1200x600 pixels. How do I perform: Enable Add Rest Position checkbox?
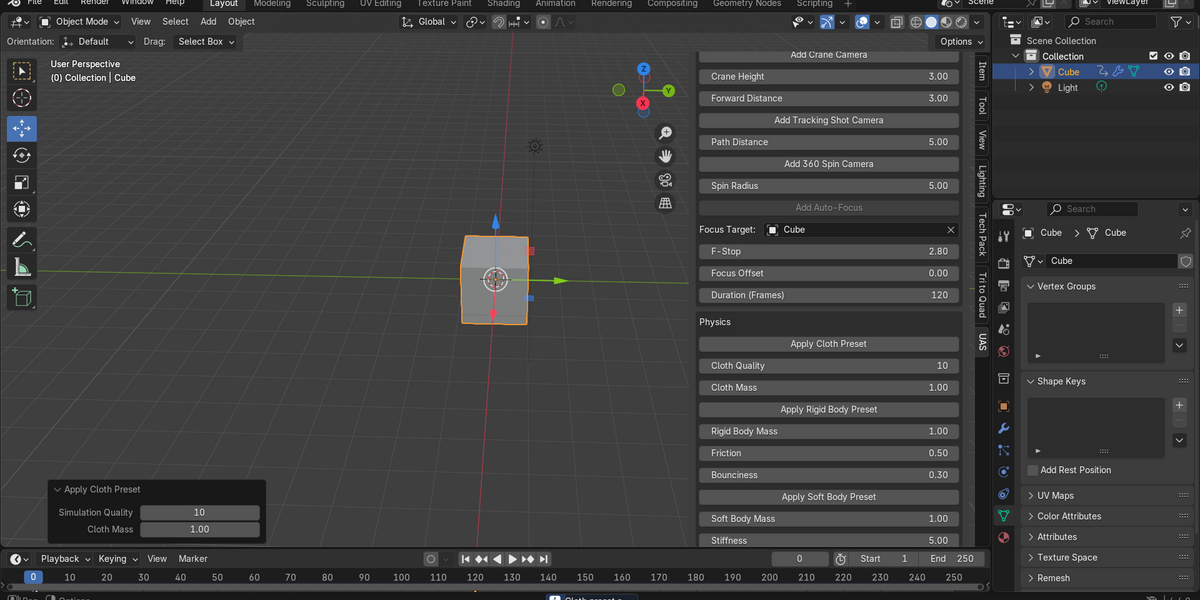tap(1033, 470)
